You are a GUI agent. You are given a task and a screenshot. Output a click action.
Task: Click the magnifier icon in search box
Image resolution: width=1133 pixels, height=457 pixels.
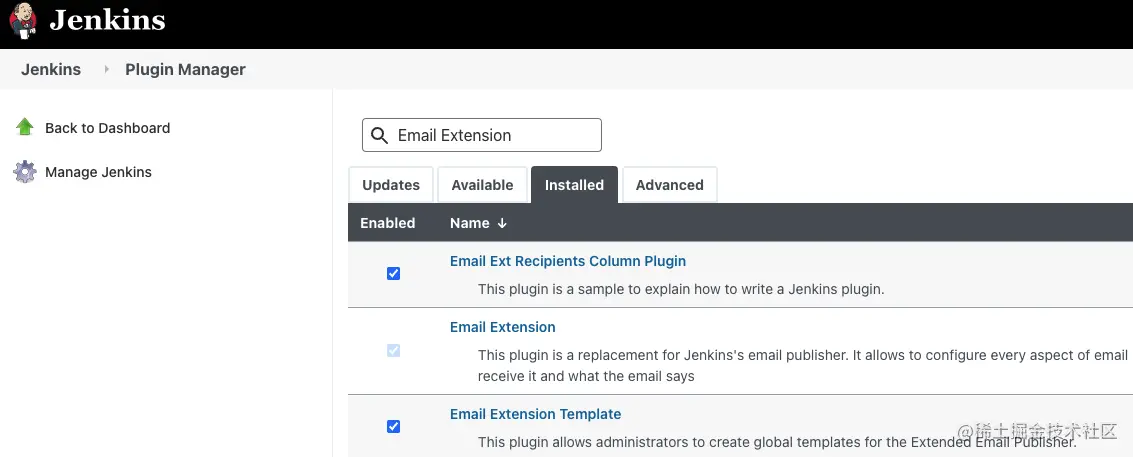[379, 135]
